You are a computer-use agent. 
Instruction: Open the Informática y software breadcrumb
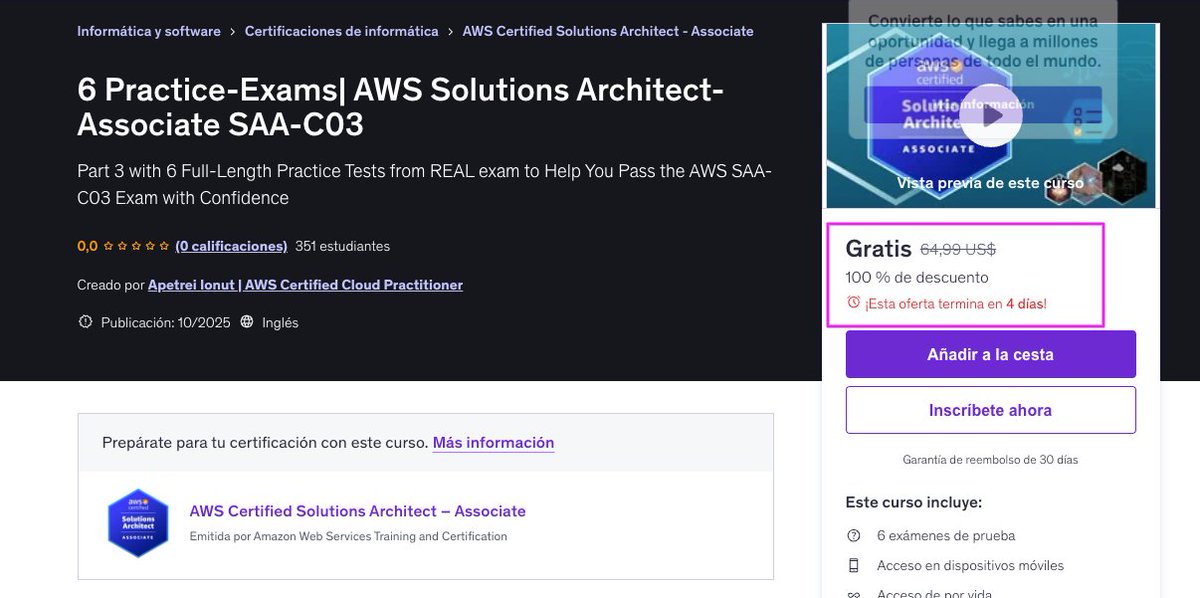click(x=149, y=31)
